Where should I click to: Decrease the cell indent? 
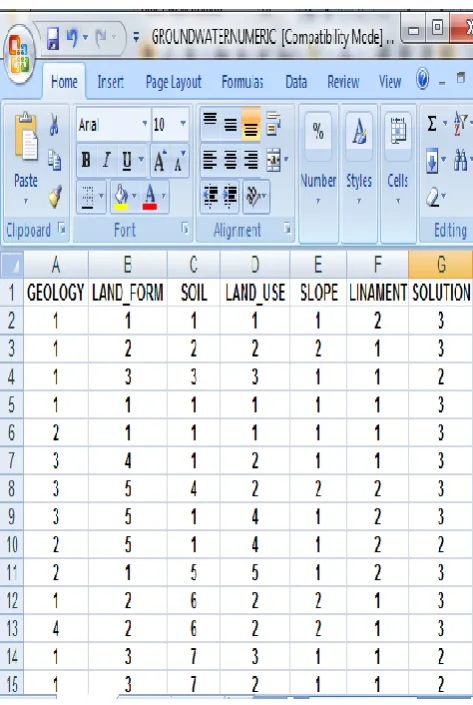pos(210,196)
